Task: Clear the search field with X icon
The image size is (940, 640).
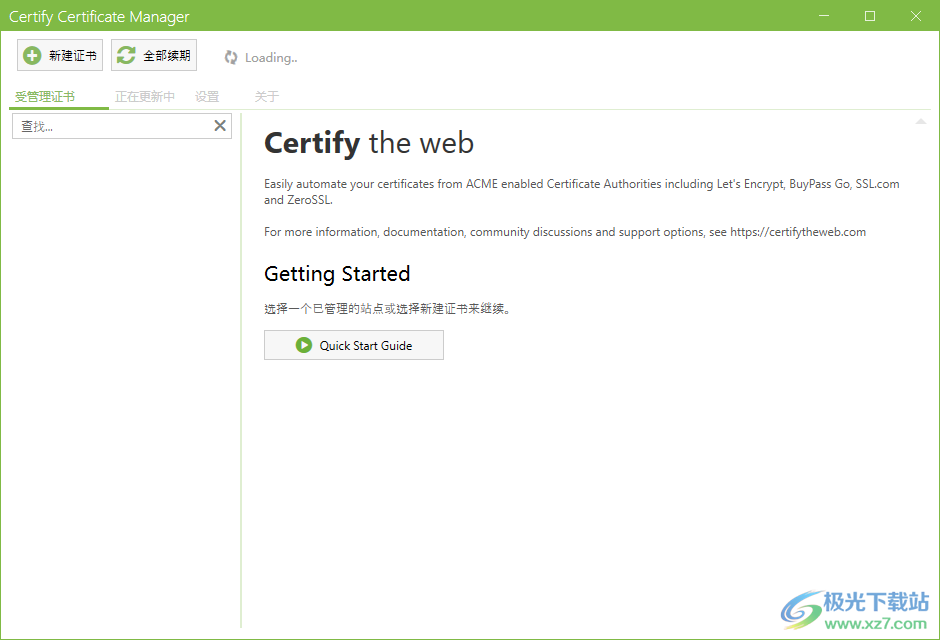Action: (220, 126)
